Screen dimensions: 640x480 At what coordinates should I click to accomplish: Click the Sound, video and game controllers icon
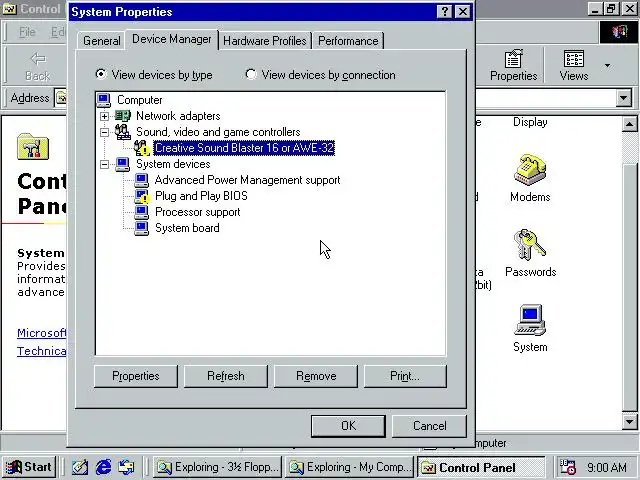pos(122,132)
